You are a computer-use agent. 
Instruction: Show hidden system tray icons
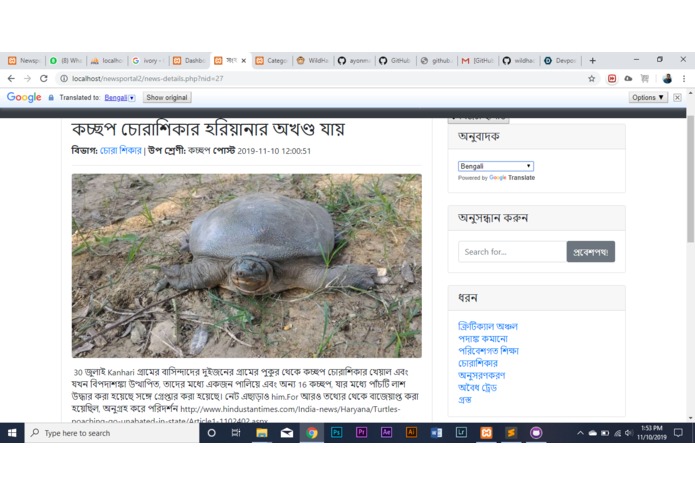580,433
